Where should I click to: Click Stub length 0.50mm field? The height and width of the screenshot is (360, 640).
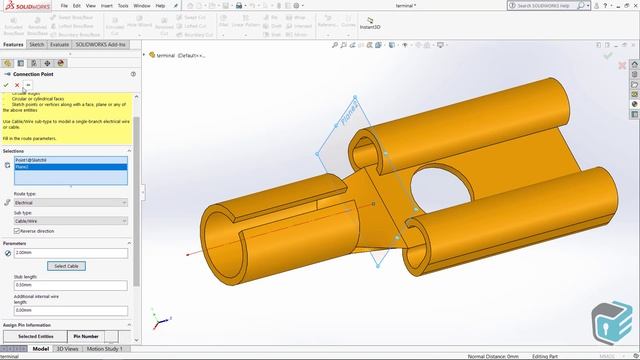[x=71, y=285]
